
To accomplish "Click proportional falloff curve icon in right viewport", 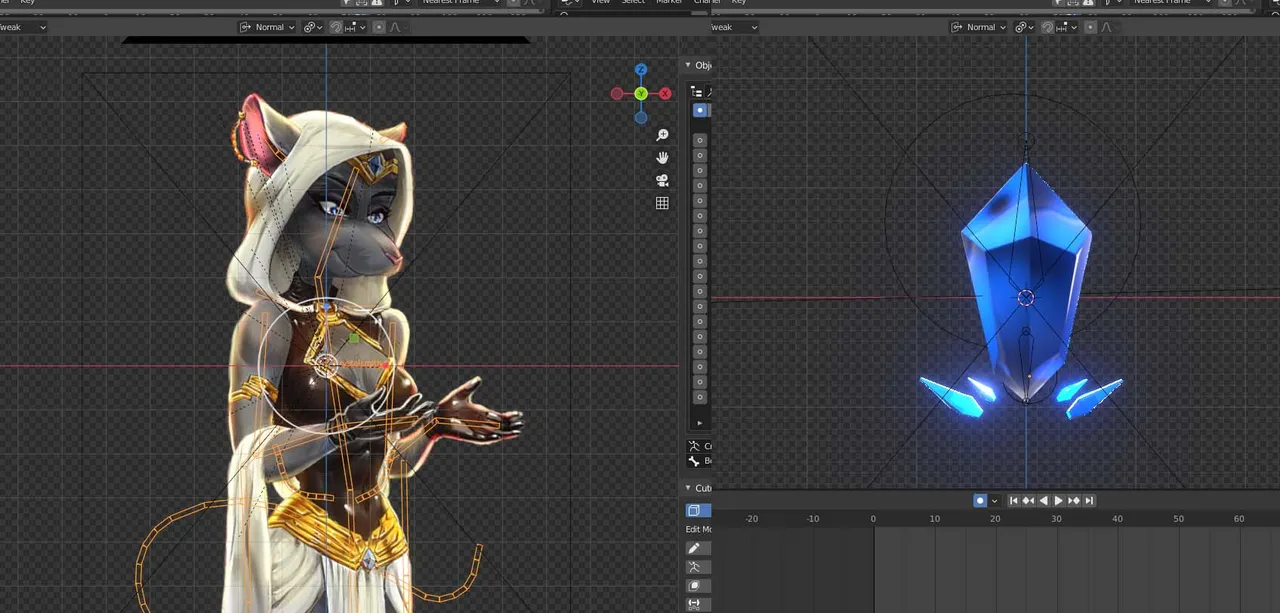I will point(1106,27).
